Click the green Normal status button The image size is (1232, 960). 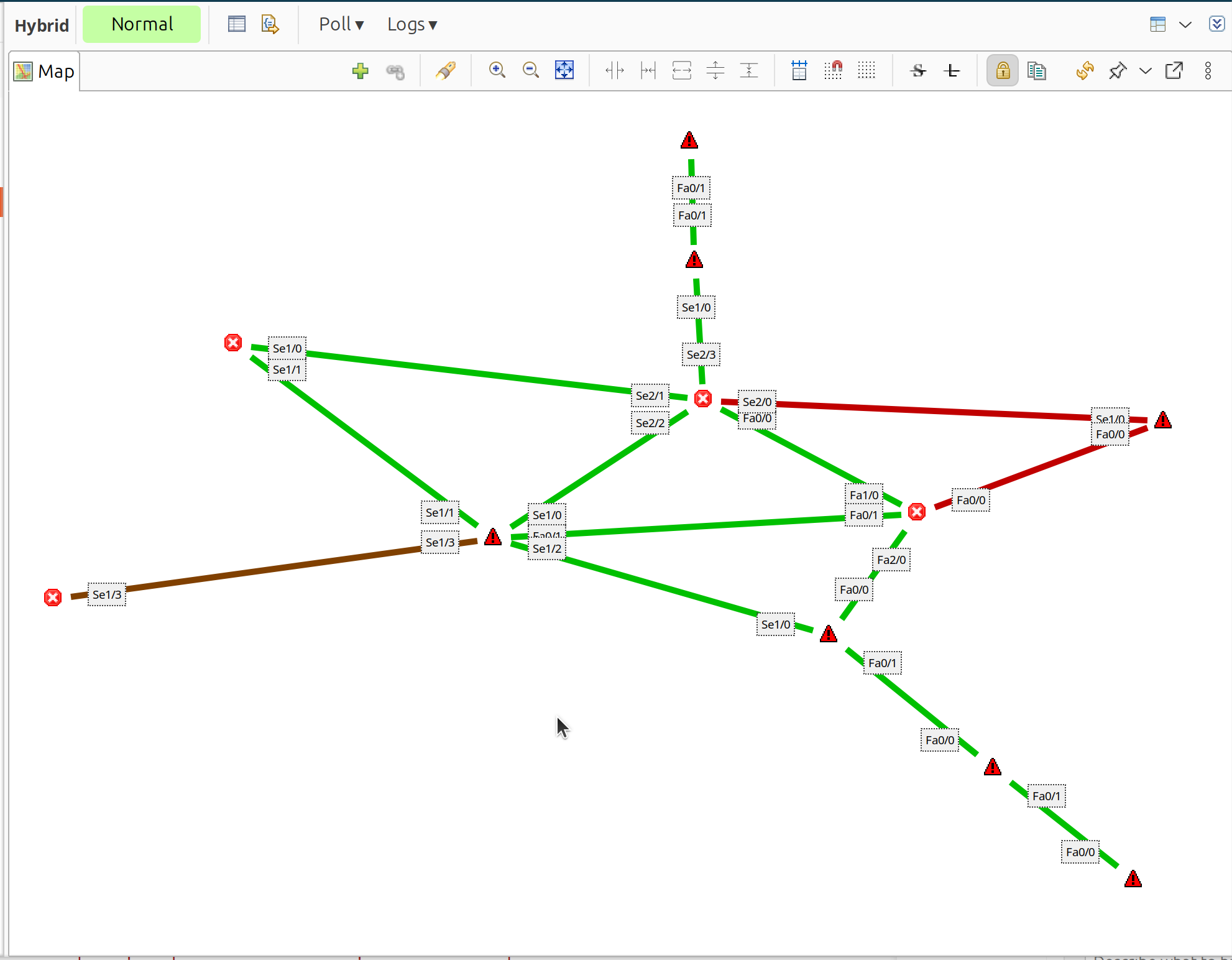142,24
